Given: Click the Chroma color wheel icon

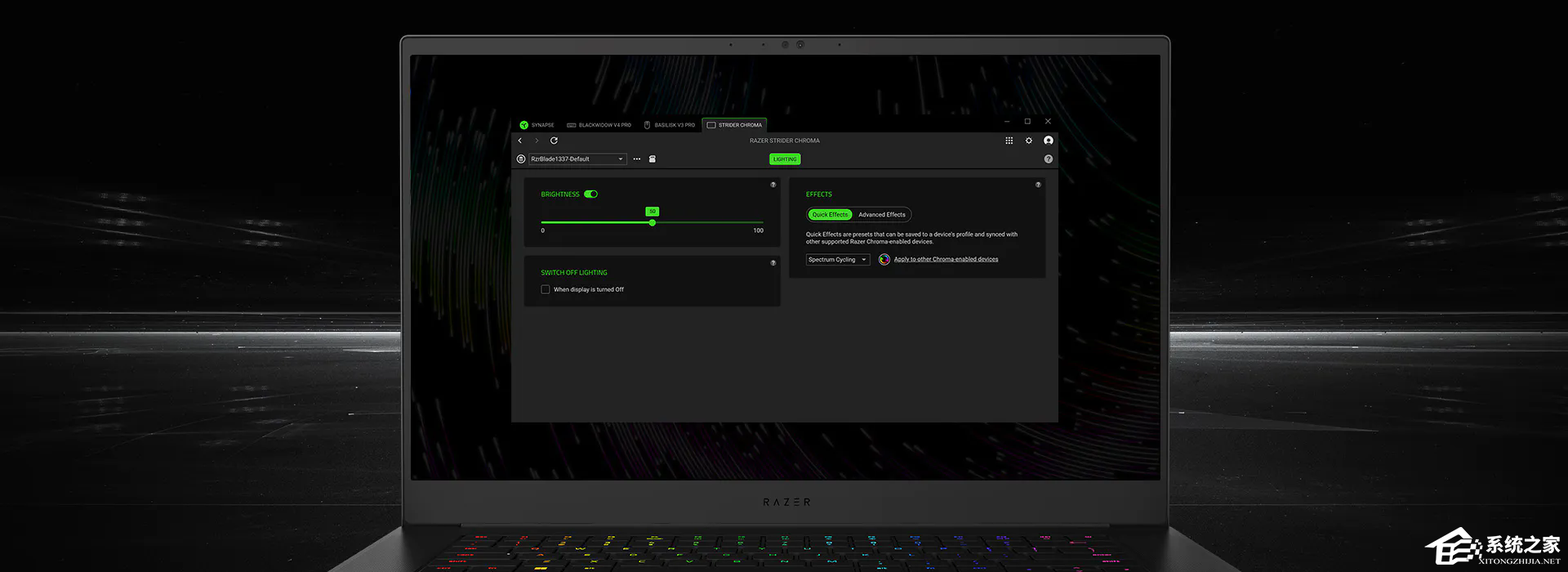Looking at the screenshot, I should point(884,260).
